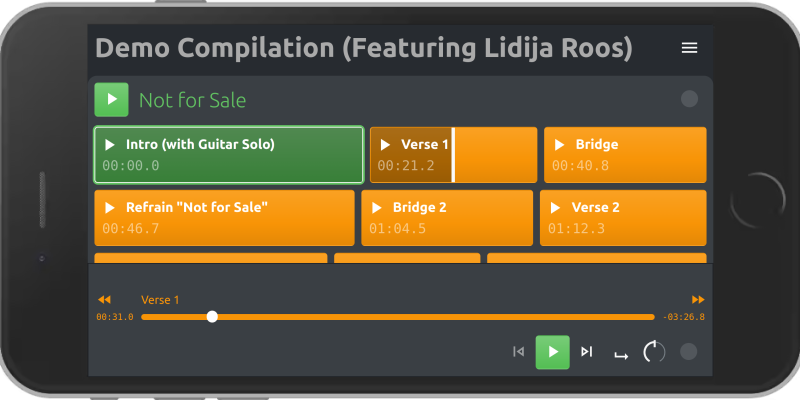Viewport: 800px width, 400px height.
Task: Jump to the Bridge 2 cue
Action: tap(447, 218)
